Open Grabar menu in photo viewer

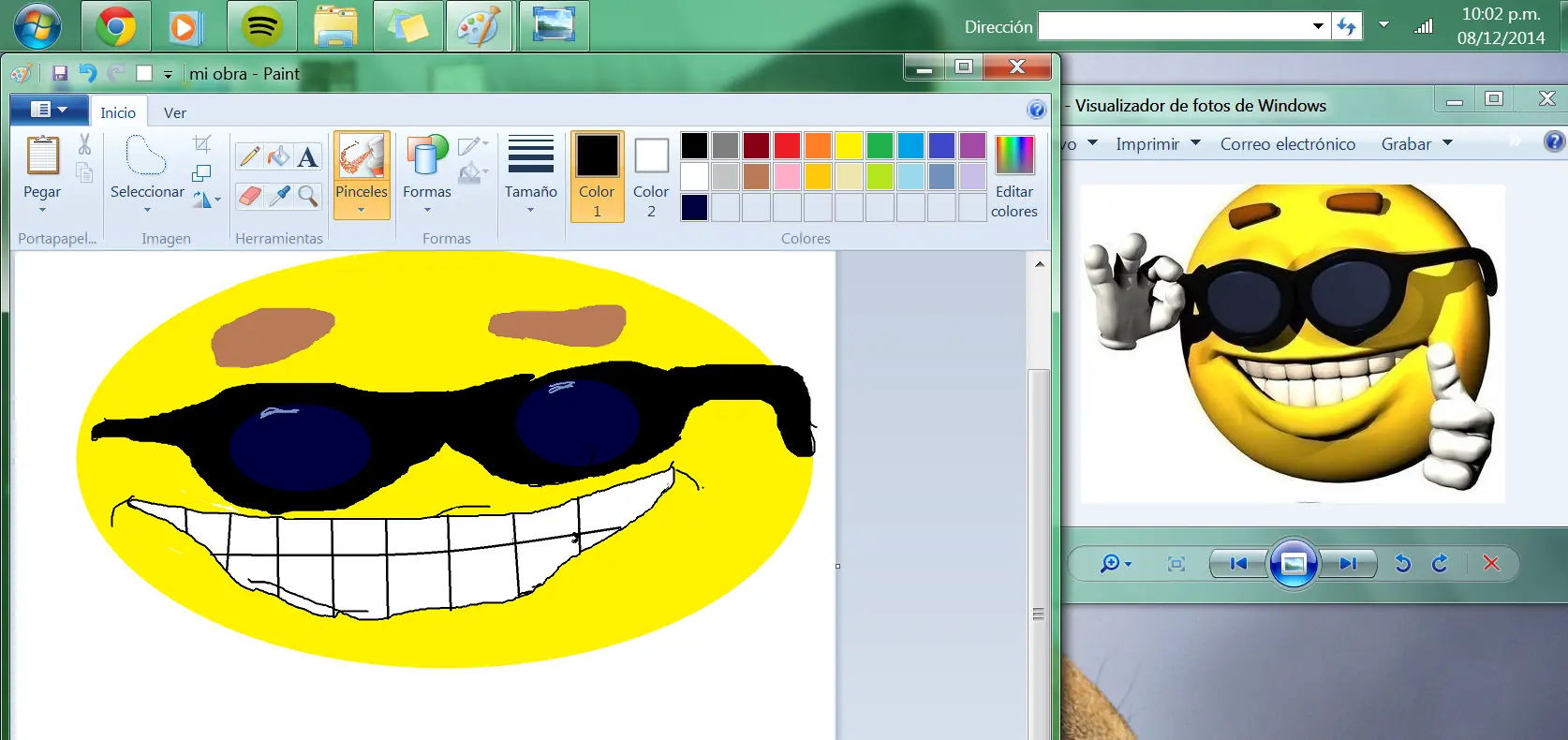(1416, 143)
